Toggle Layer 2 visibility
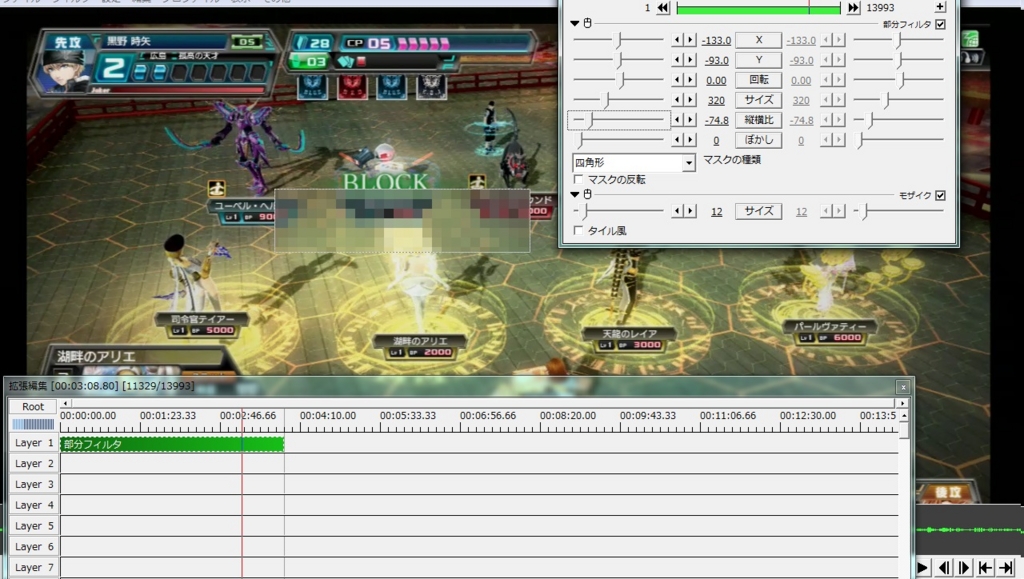1024x579 pixels. point(33,463)
